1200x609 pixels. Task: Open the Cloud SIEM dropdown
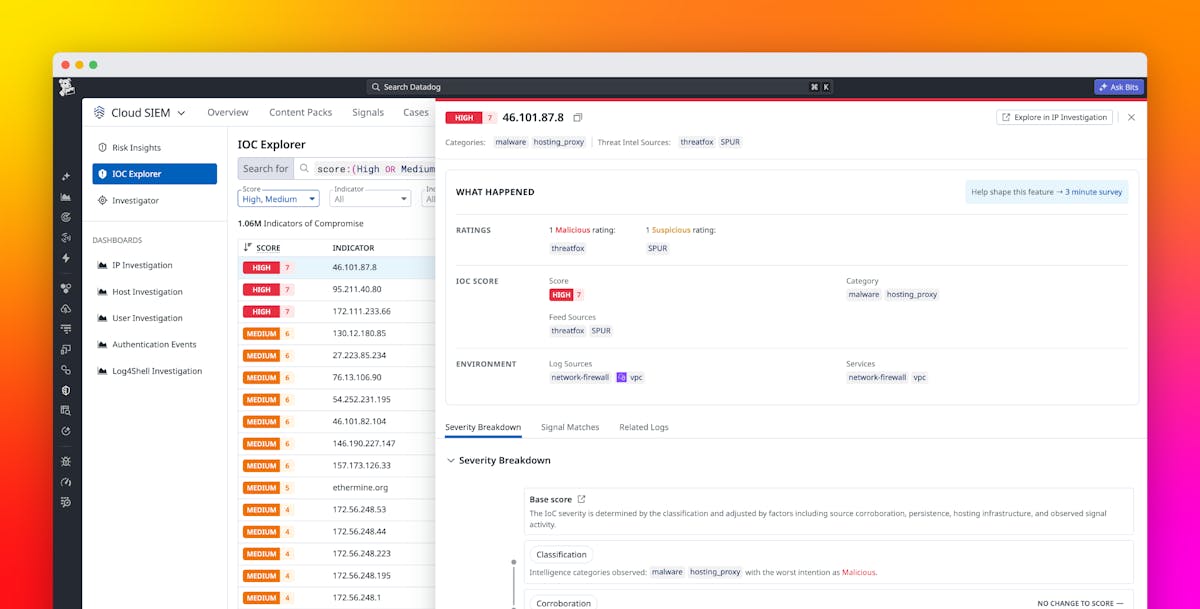(183, 112)
